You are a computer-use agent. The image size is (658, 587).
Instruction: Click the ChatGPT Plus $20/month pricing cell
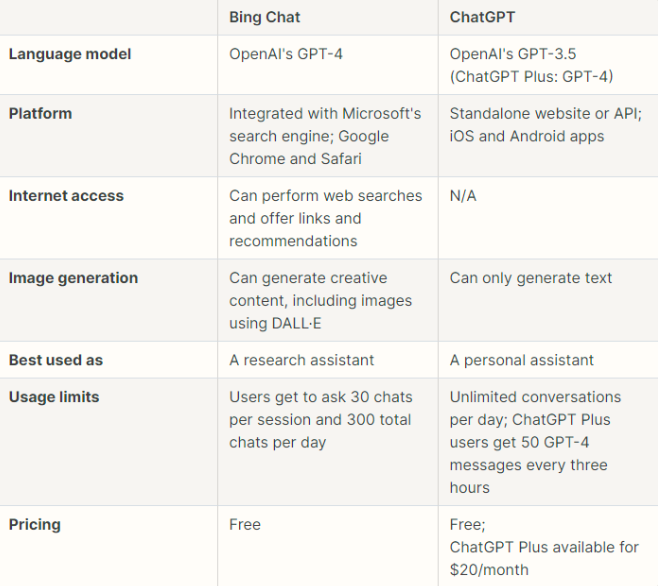point(544,546)
